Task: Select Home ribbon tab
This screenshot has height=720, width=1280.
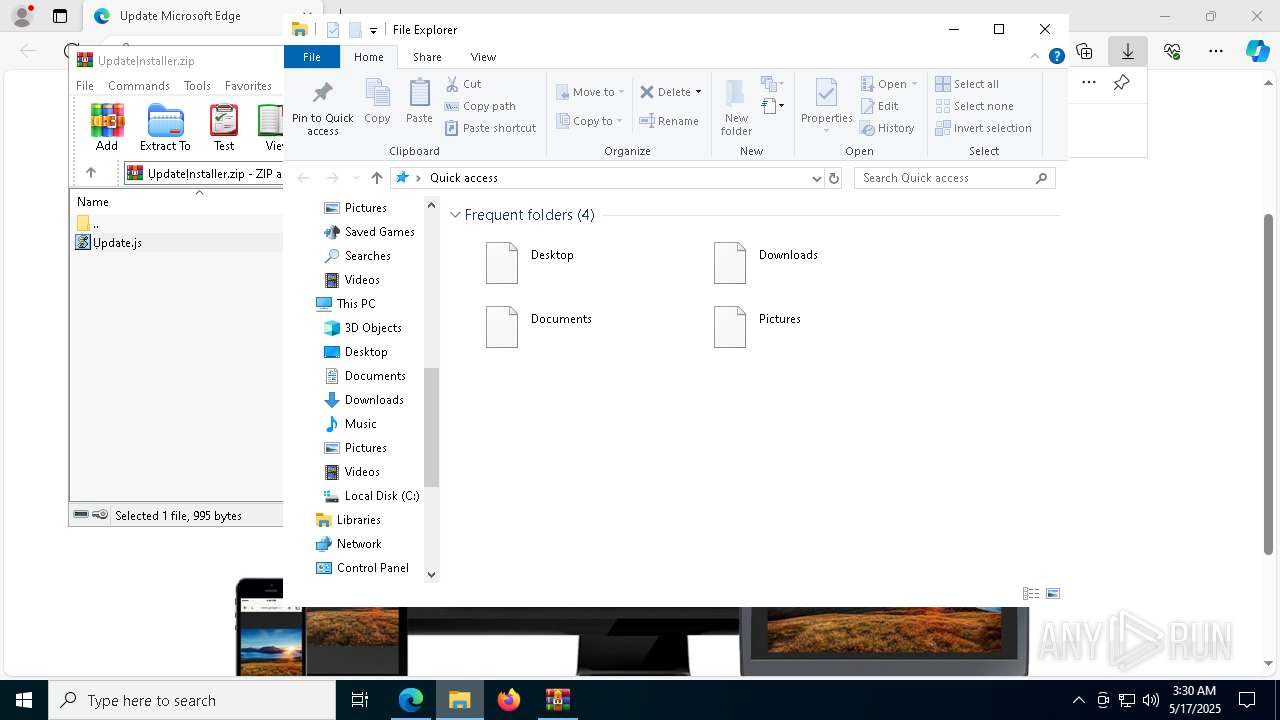Action: coord(369,57)
